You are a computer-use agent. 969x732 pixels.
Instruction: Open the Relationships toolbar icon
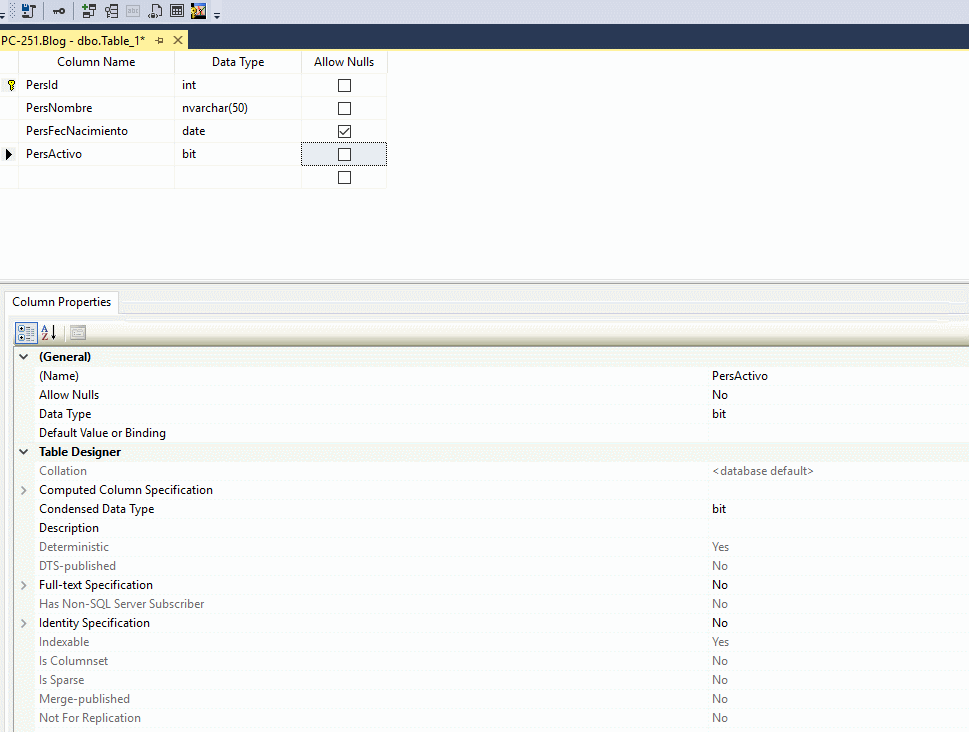click(x=89, y=11)
